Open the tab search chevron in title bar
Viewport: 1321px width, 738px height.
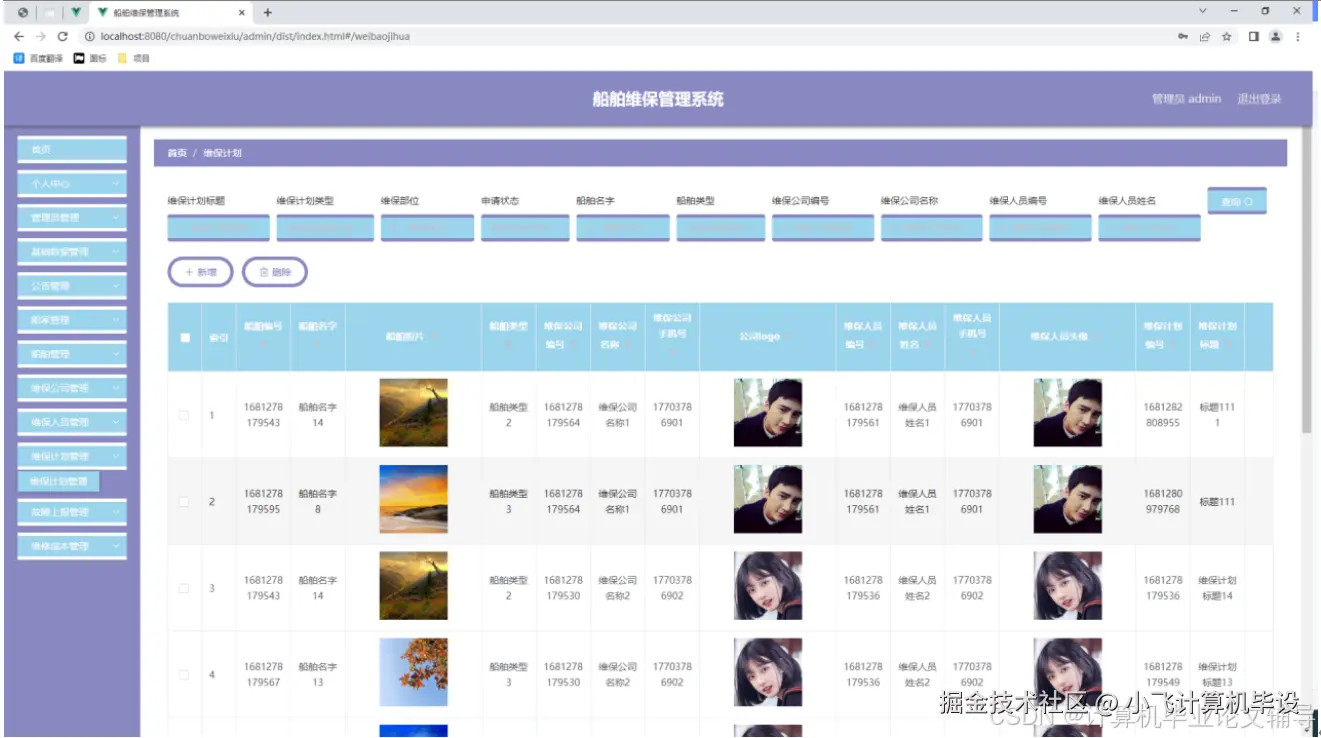(x=1202, y=11)
